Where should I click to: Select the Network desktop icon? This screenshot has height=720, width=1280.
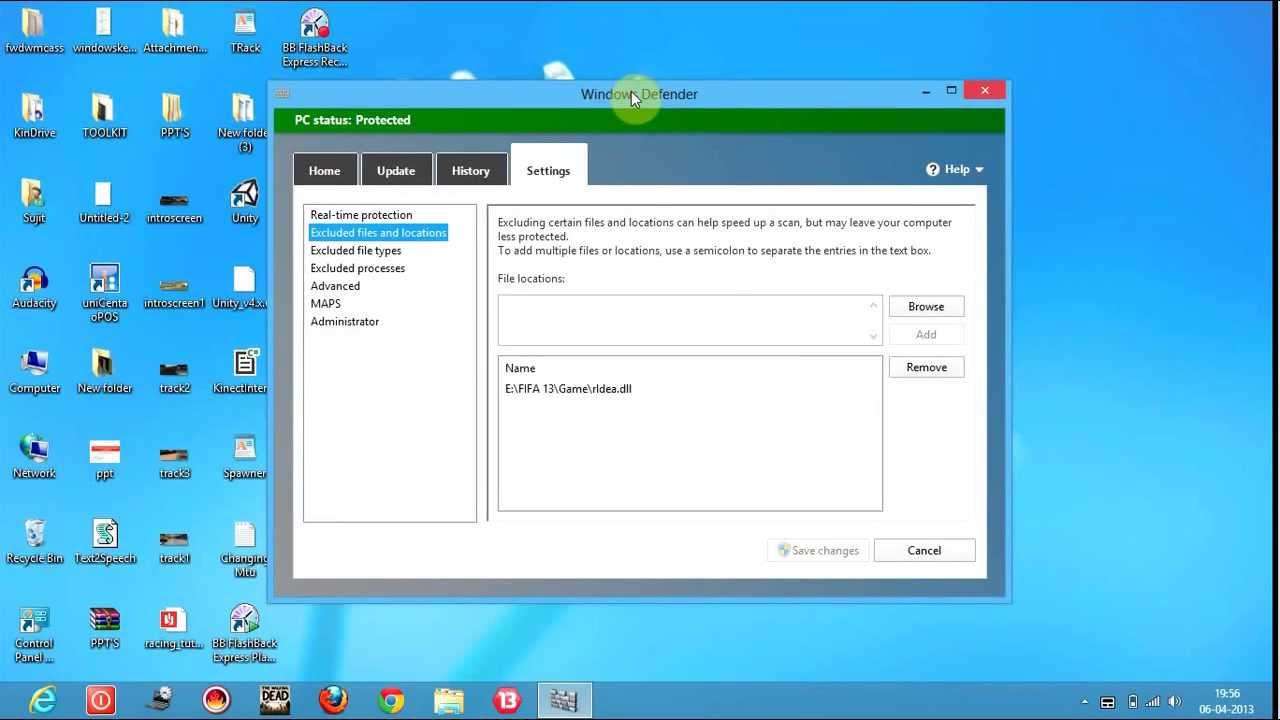click(x=34, y=457)
